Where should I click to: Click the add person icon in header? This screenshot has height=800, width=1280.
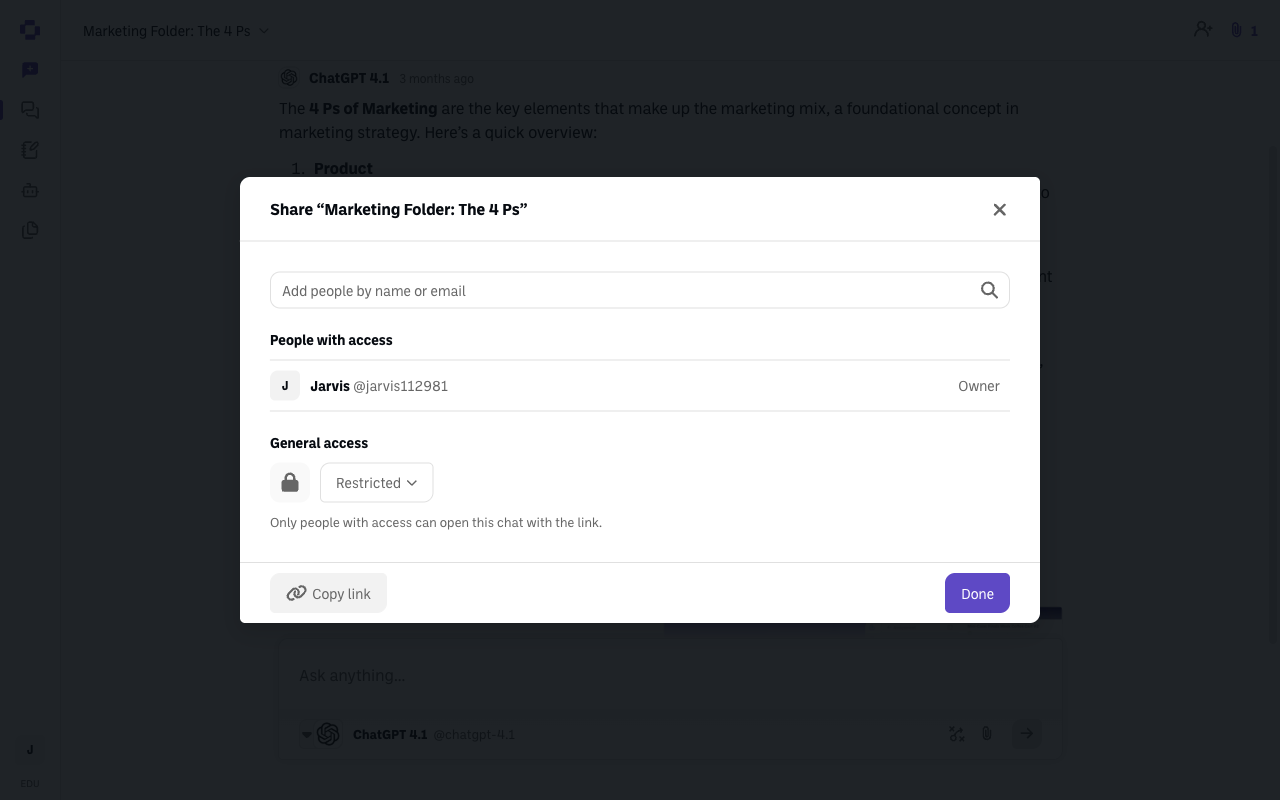1203,30
